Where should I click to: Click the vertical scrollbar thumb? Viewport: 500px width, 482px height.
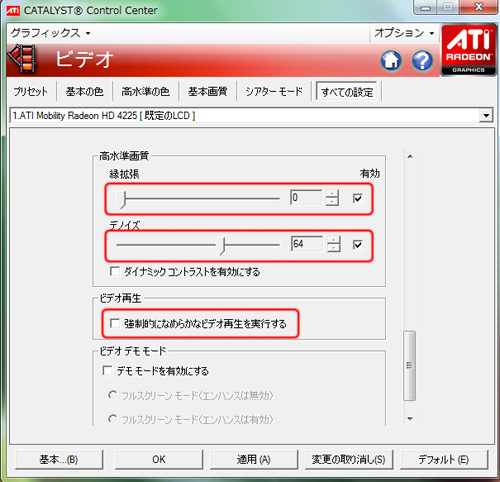409,365
